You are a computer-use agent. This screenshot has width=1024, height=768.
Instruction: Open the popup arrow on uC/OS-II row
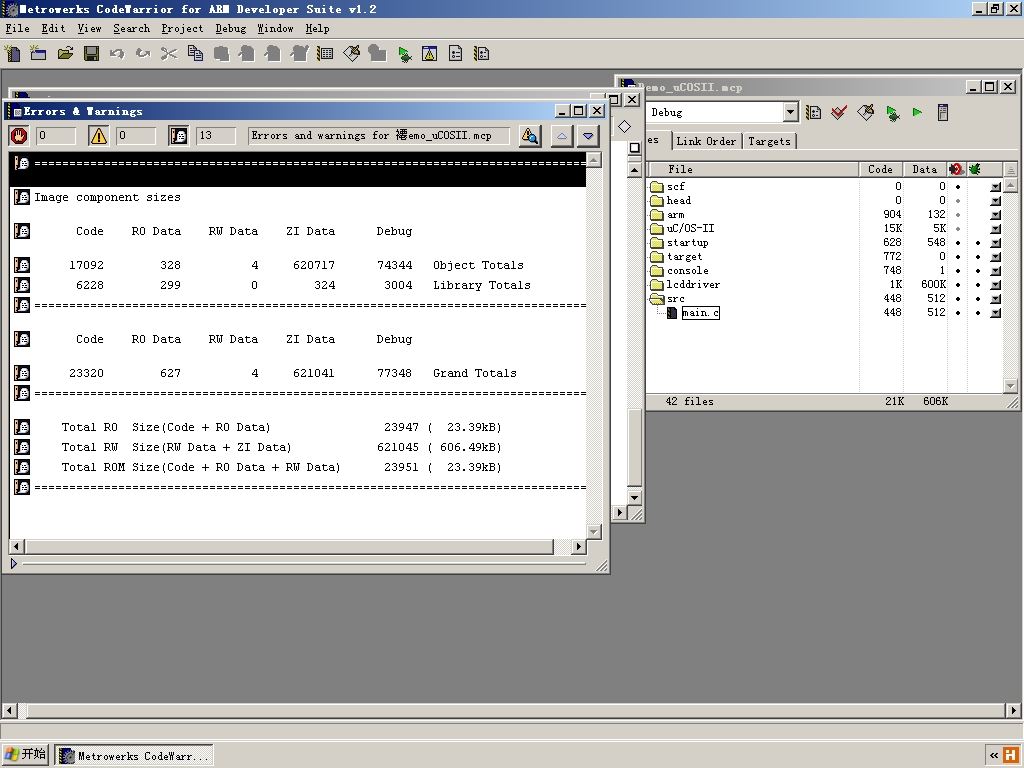[x=995, y=229]
